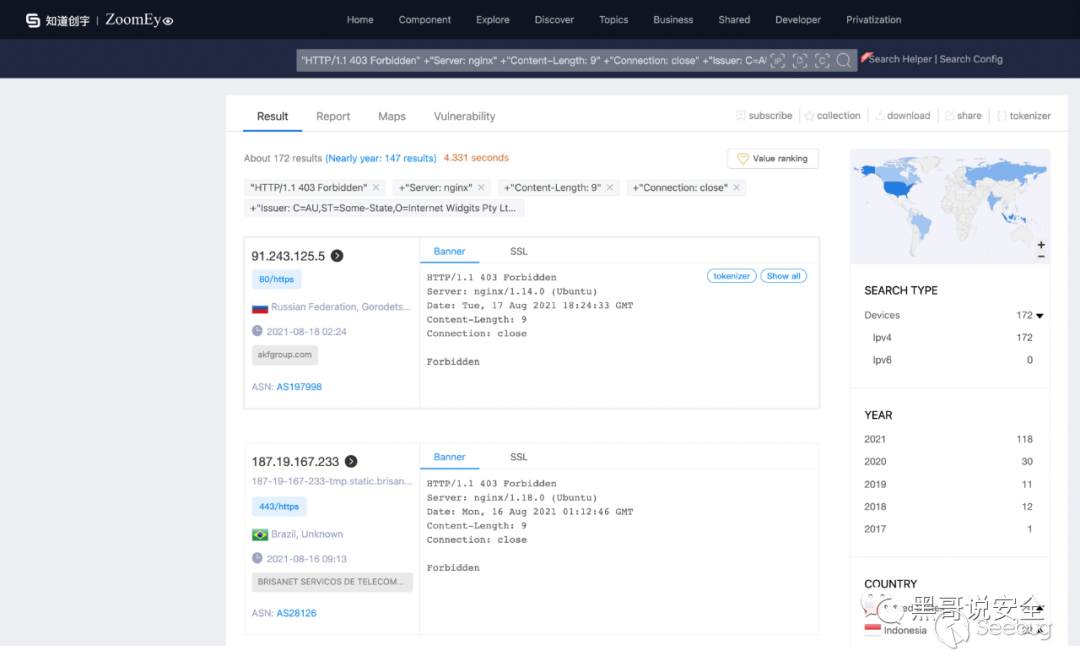Image resolution: width=1080 pixels, height=656 pixels.
Task: Zoom in on the world map
Action: (x=1041, y=245)
